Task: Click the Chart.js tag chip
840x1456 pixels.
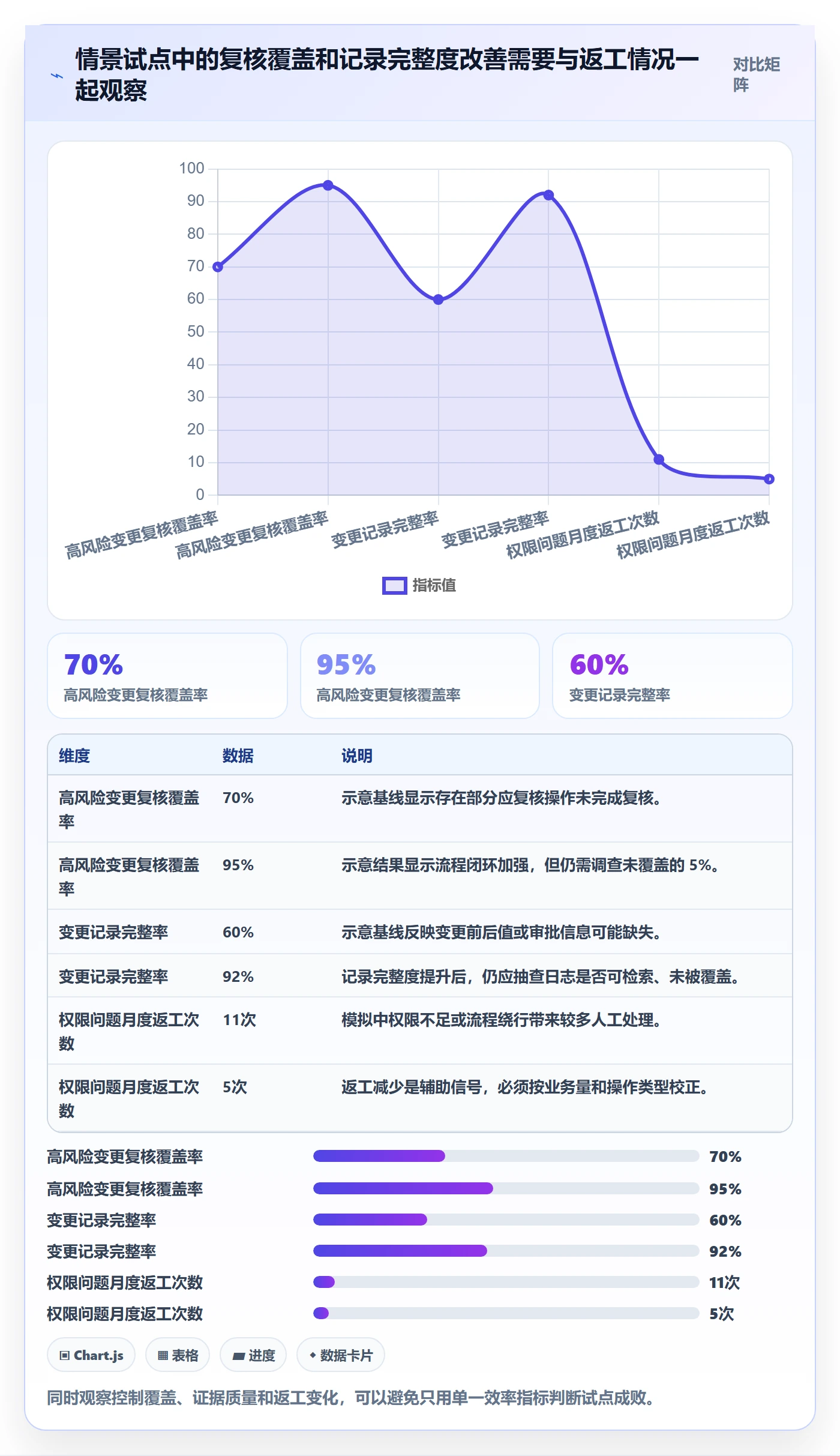Action: 91,1355
